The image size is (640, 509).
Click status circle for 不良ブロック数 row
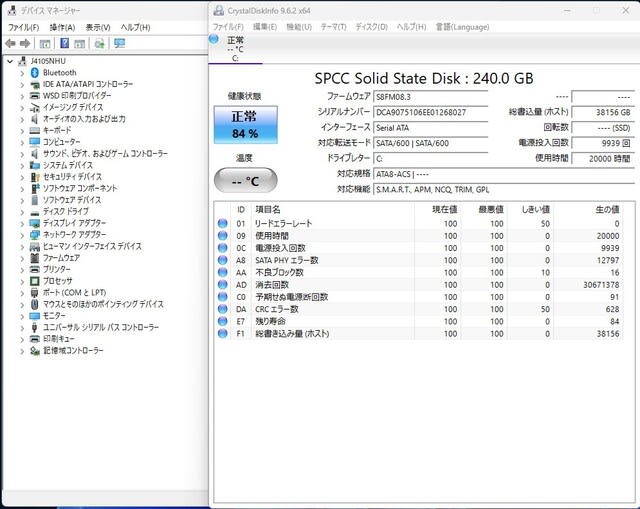222,272
